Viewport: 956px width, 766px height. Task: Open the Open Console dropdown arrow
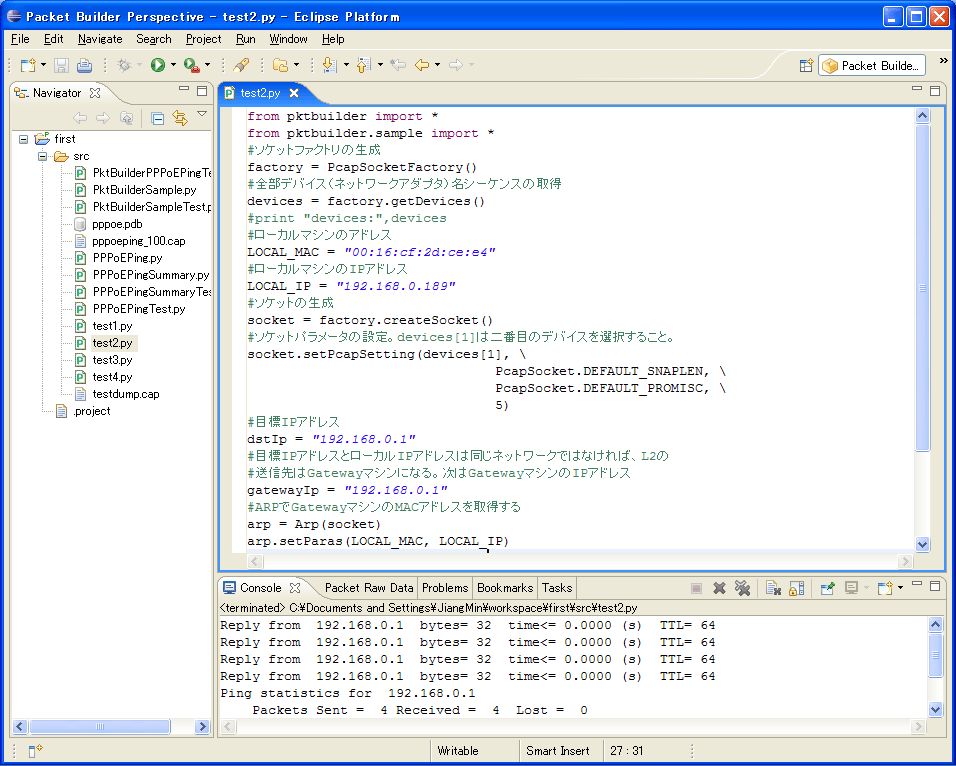901,588
